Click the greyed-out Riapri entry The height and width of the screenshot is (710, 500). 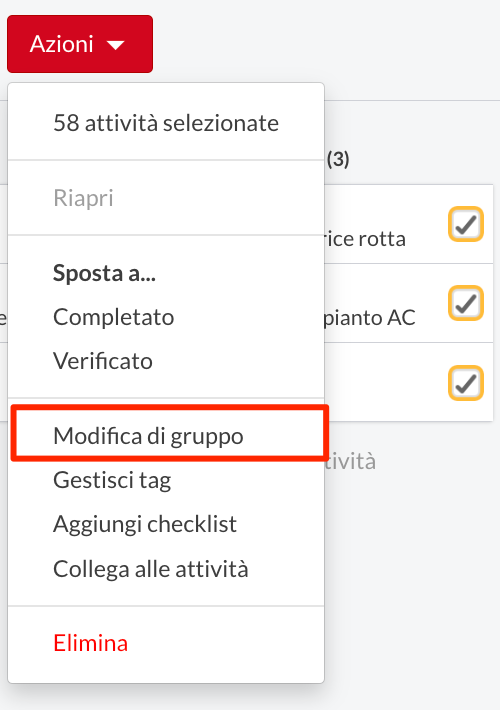pyautogui.click(x=83, y=198)
